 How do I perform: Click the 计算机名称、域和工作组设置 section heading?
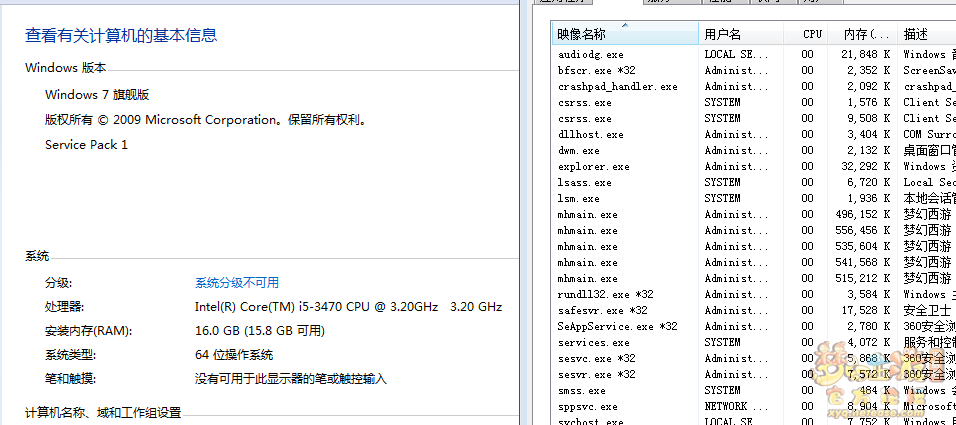pos(103,413)
